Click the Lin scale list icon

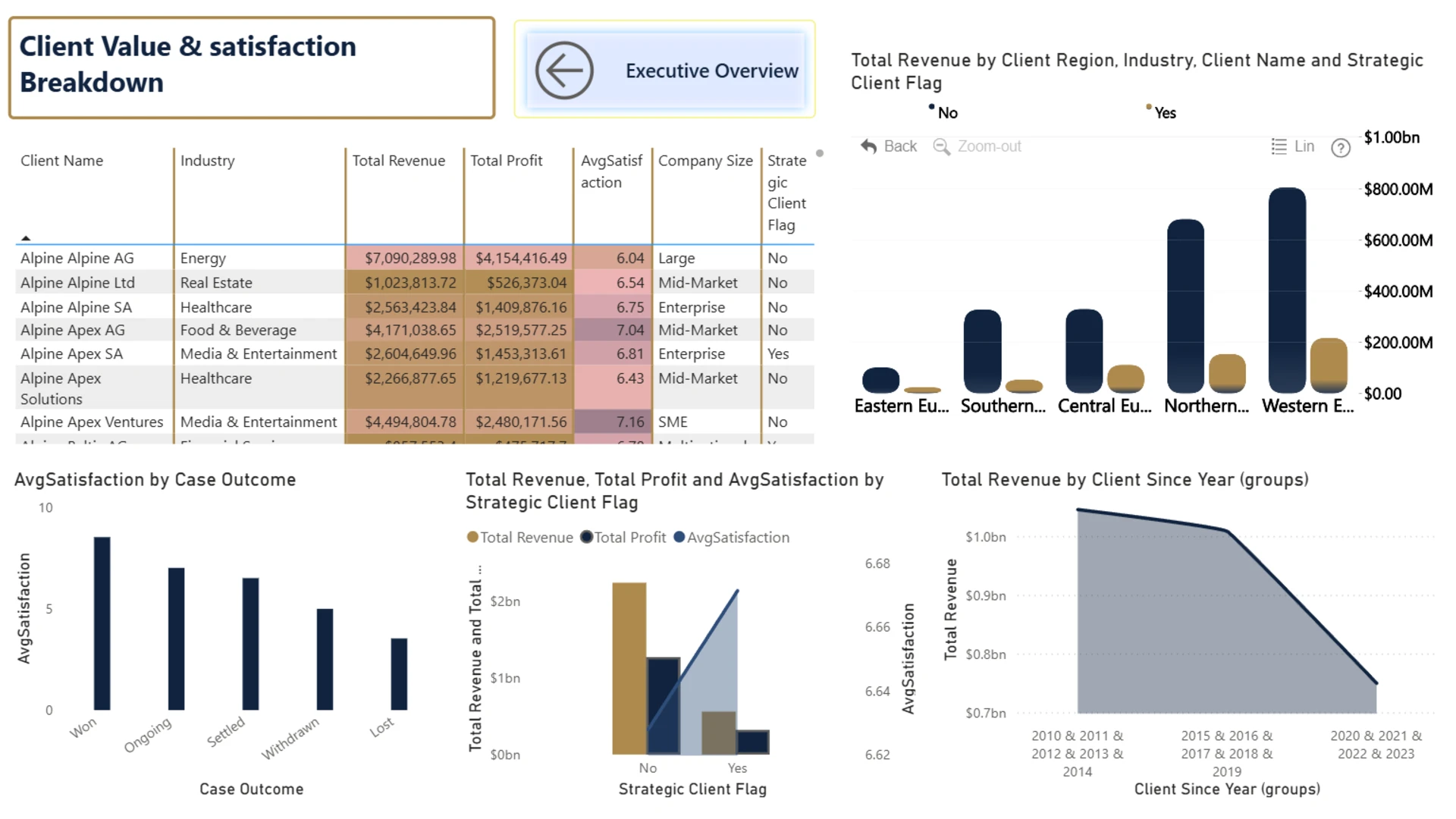[1279, 146]
